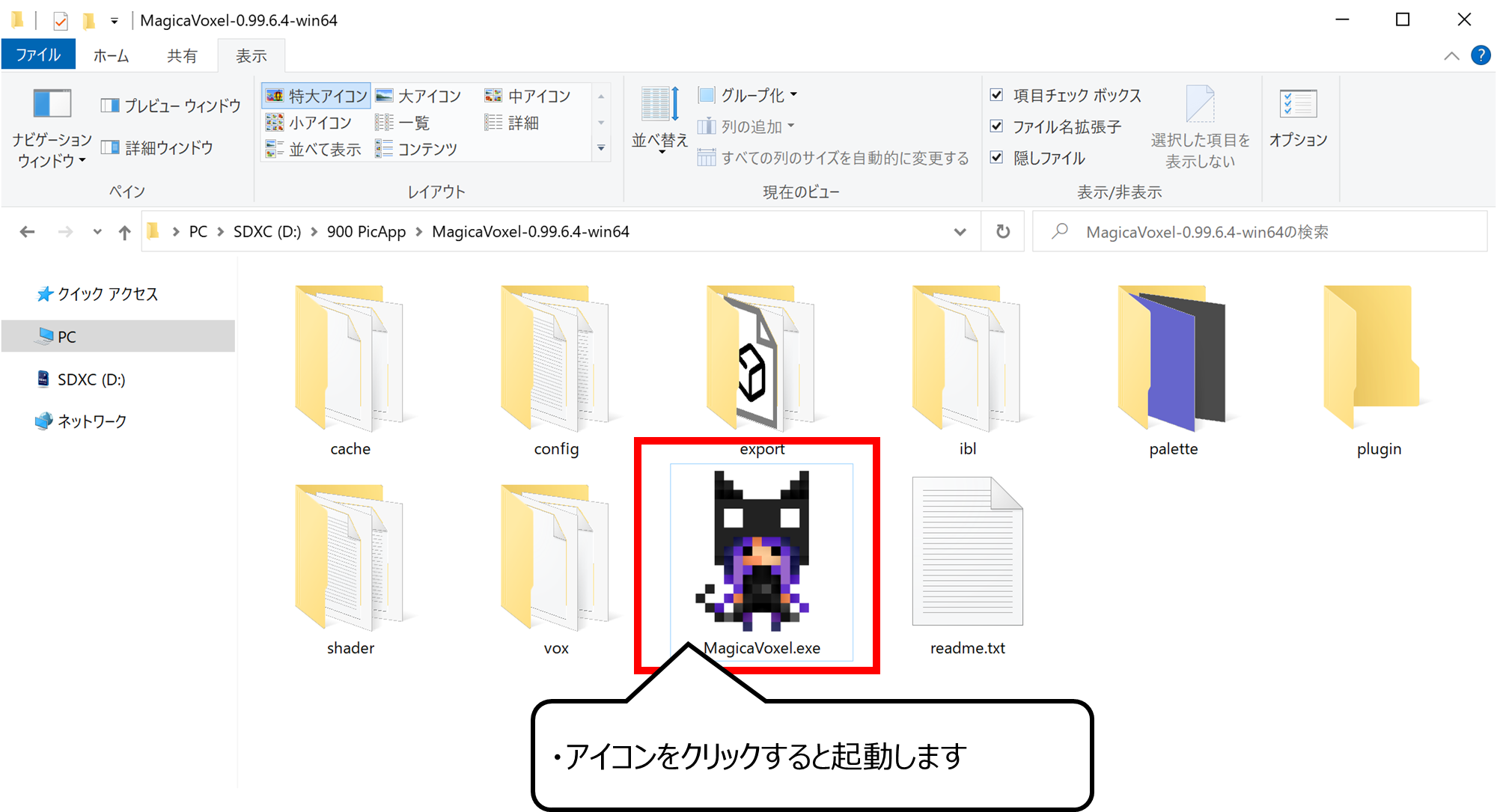The height and width of the screenshot is (812, 1497).
Task: Open the グループ化 dropdown
Action: click(748, 95)
